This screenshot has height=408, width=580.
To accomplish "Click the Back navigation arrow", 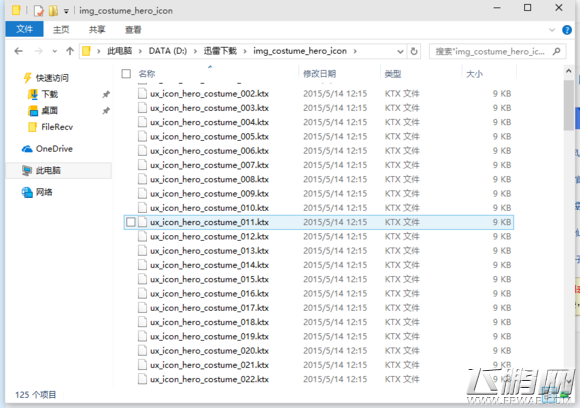I will [18, 51].
